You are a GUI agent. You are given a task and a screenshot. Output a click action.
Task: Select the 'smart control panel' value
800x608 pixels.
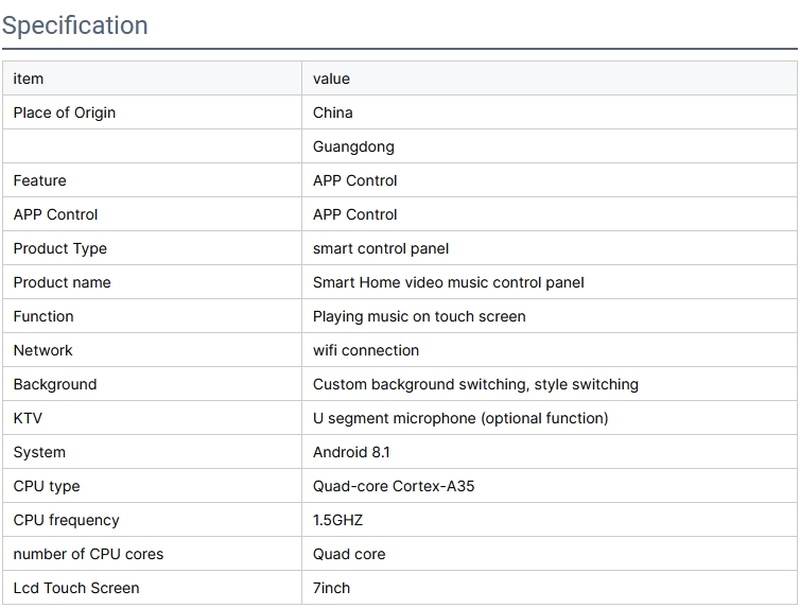coord(381,248)
